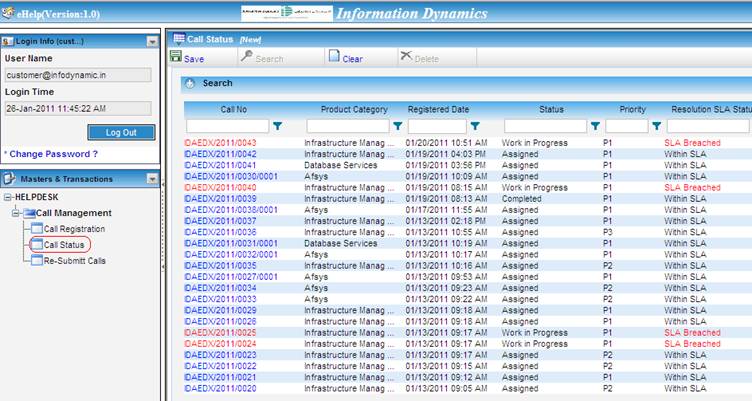The height and width of the screenshot is (401, 752).
Task: Collapse the Masters & Transactions panel
Action: 152,179
